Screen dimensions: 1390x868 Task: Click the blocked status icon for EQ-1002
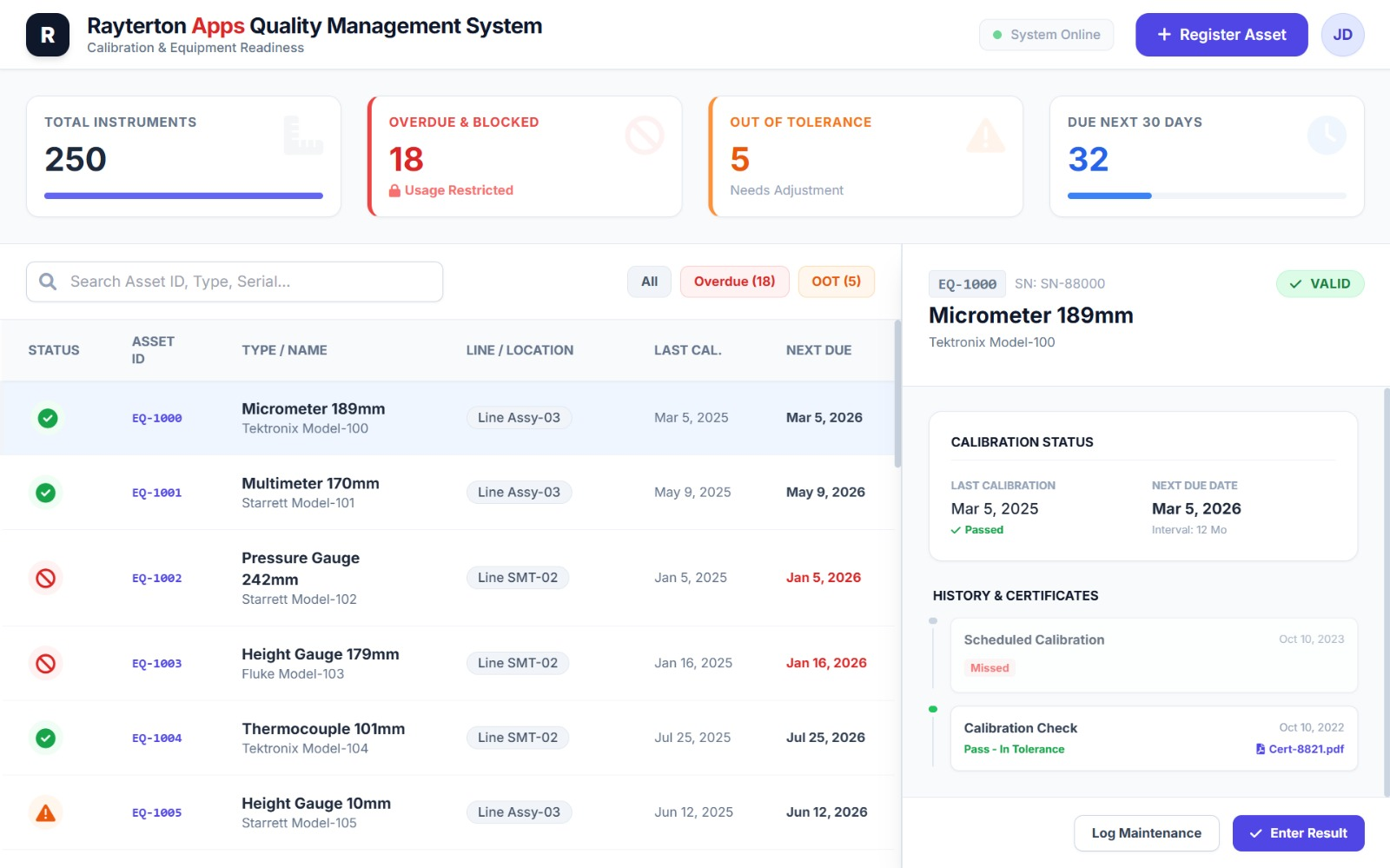pos(45,578)
